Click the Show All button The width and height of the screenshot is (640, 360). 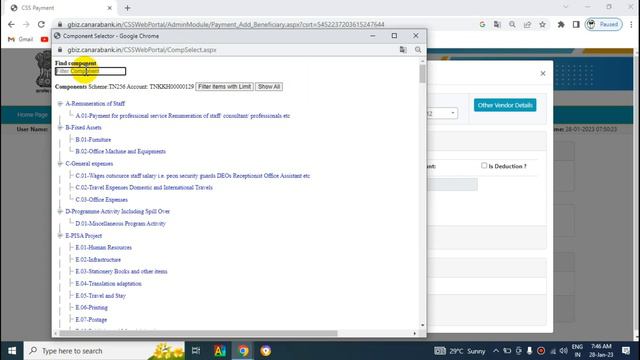click(269, 87)
